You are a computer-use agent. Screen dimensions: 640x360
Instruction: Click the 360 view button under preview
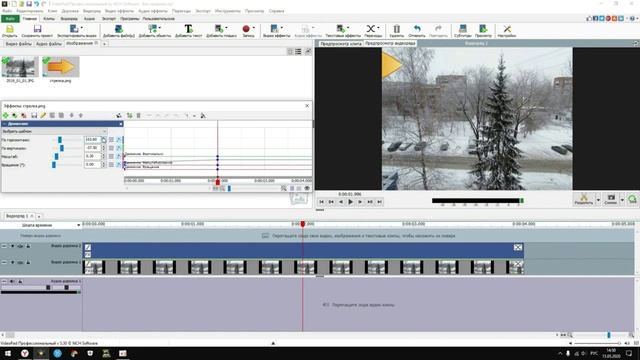tap(632, 199)
